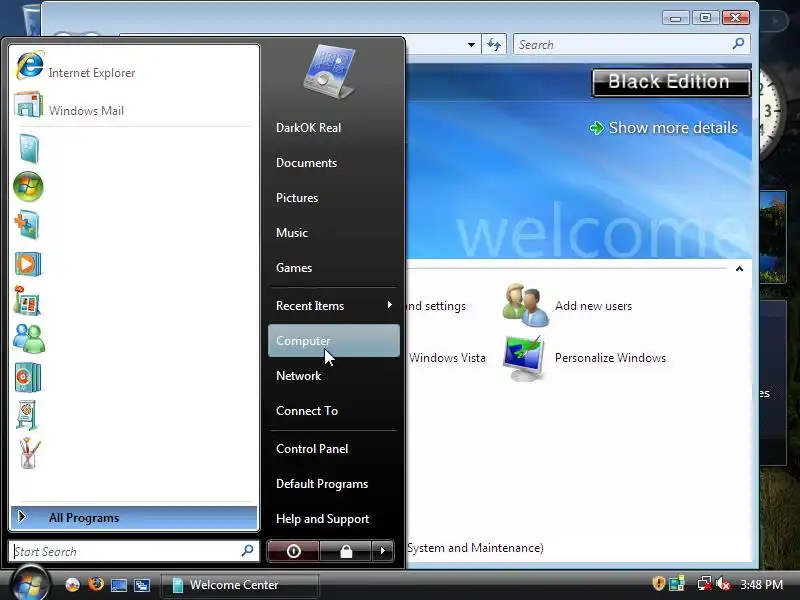Open Windows Photo Gallery icon
800x600 pixels.
pos(28,301)
